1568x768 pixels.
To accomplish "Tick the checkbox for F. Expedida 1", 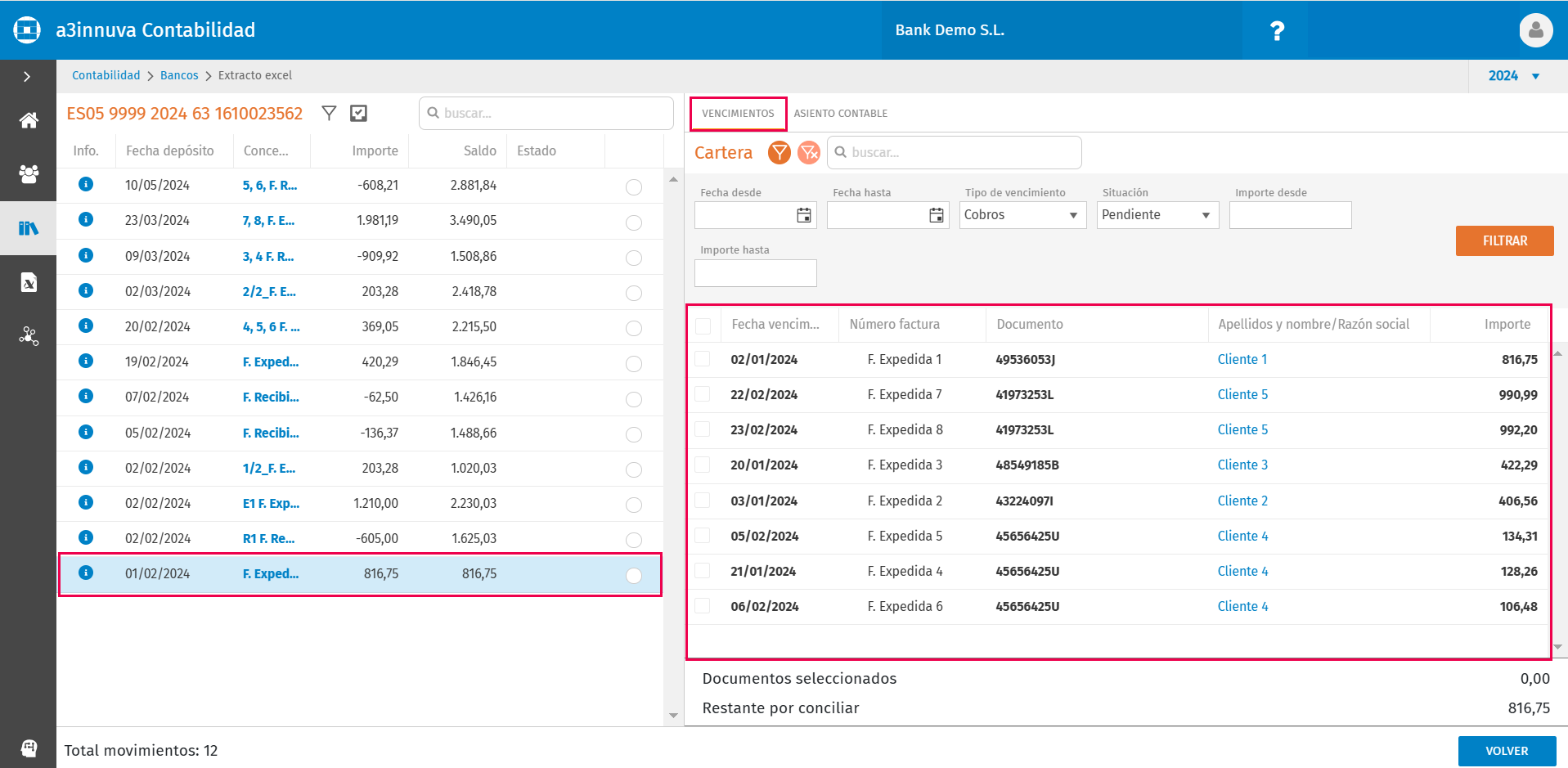I will 703,359.
